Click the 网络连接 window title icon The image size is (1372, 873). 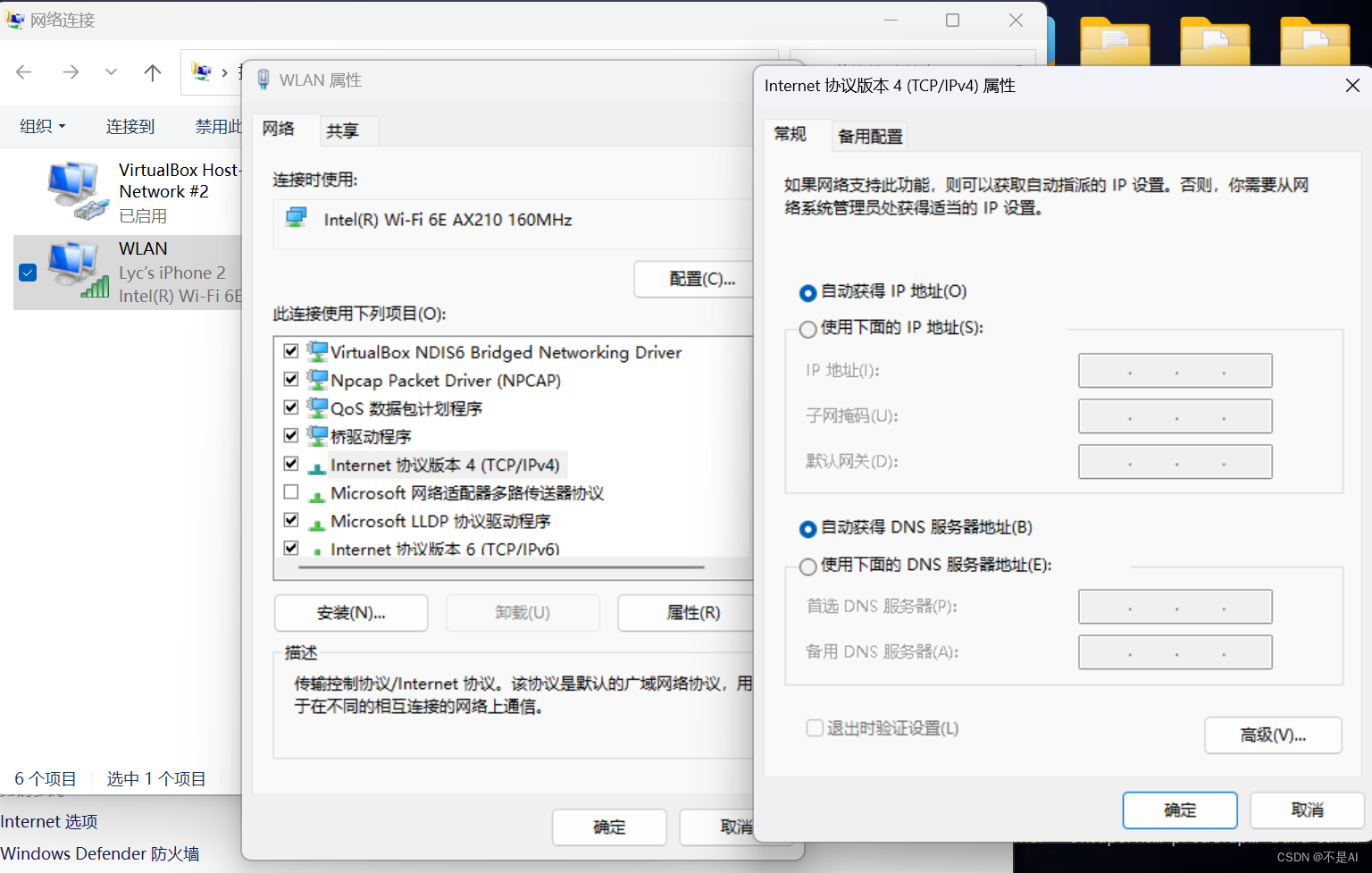pos(14,20)
